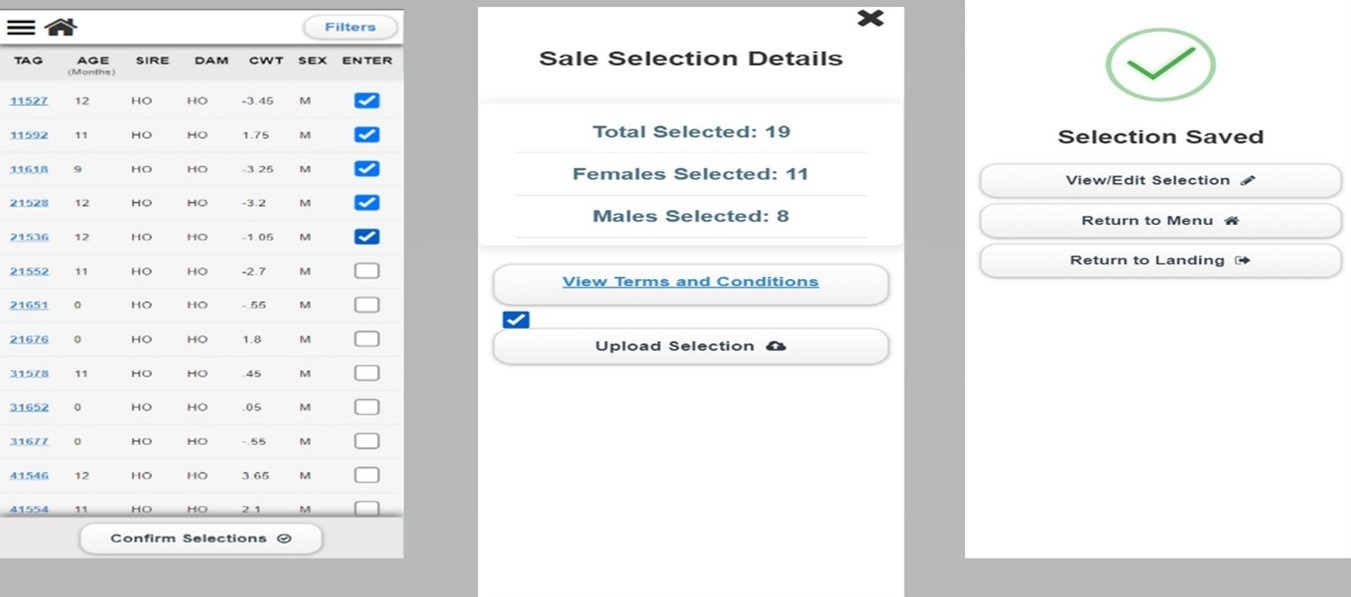Open animal tag 11592 link
Viewport: 1351px width, 597px height.
point(29,135)
